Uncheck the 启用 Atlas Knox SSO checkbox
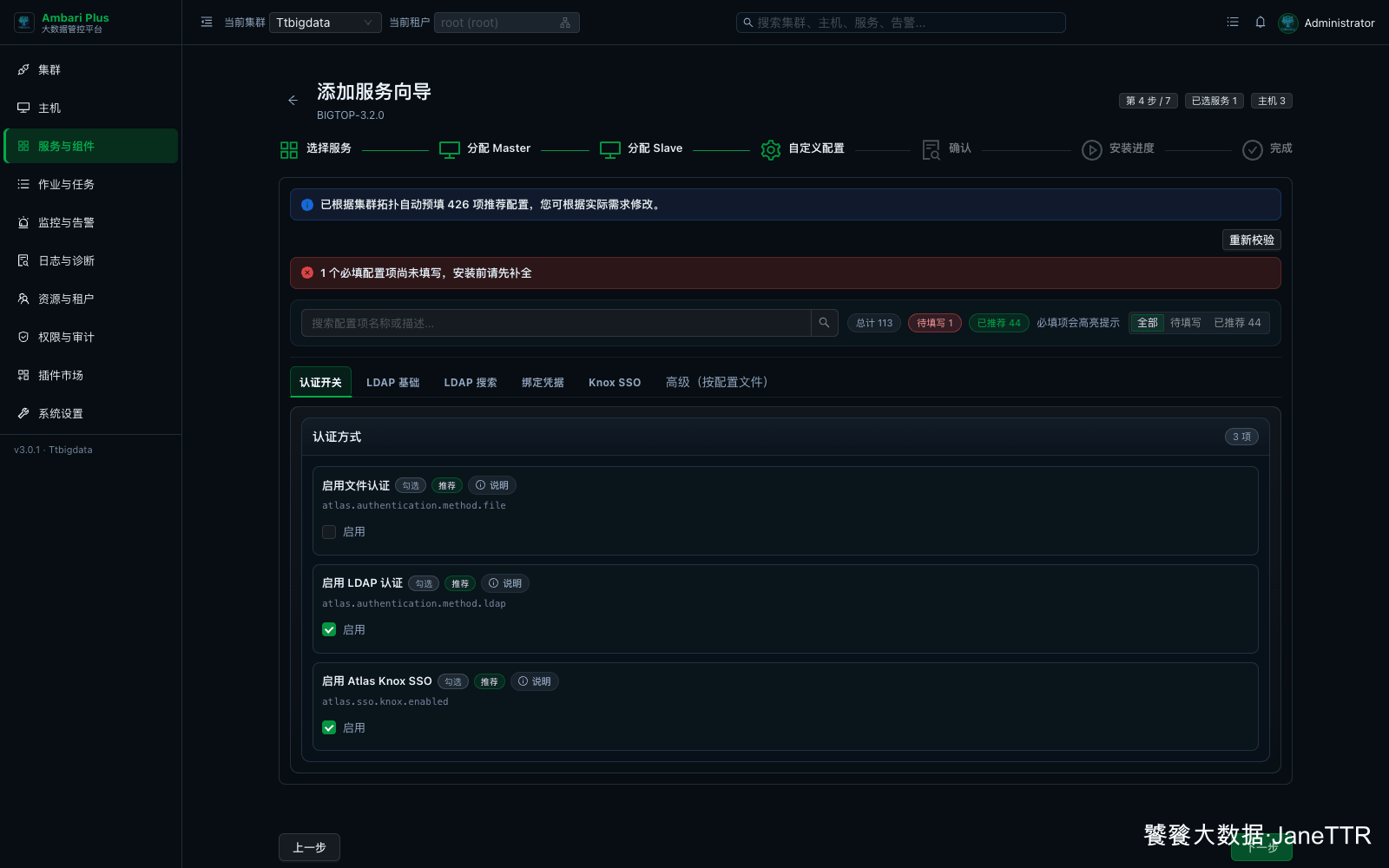Screen dimensions: 1389x868 (x=329, y=728)
